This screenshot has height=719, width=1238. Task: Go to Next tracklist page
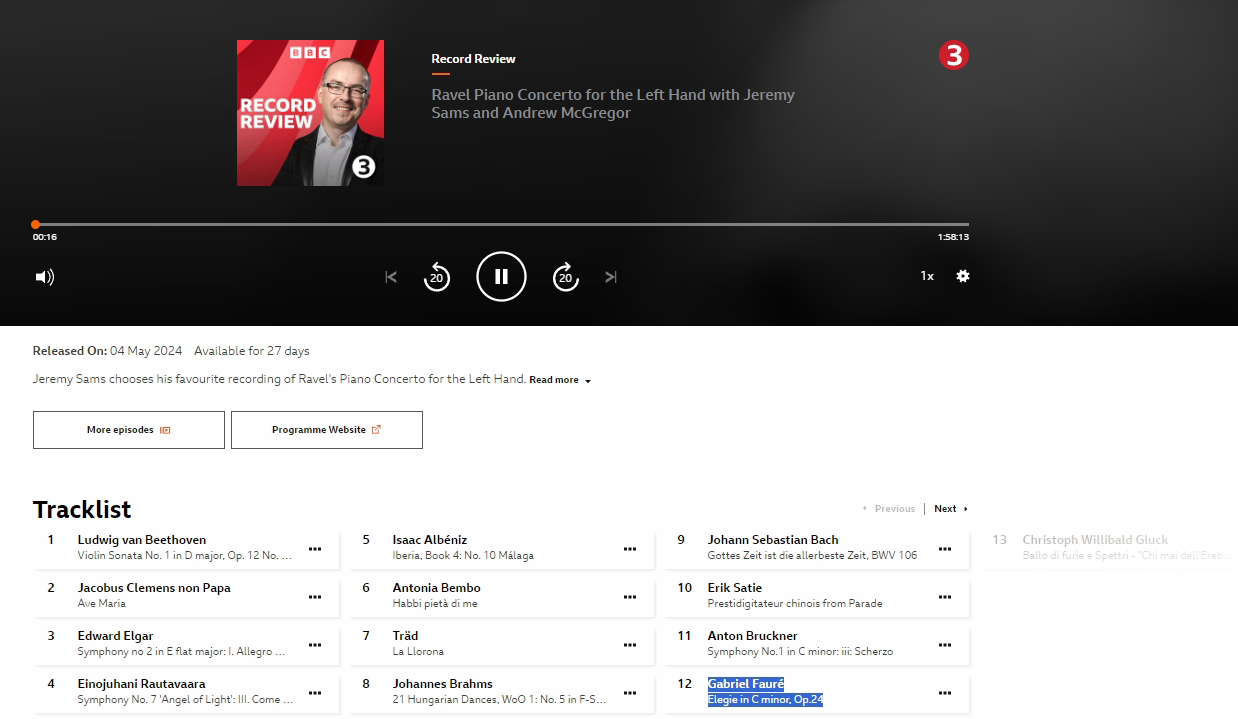950,509
